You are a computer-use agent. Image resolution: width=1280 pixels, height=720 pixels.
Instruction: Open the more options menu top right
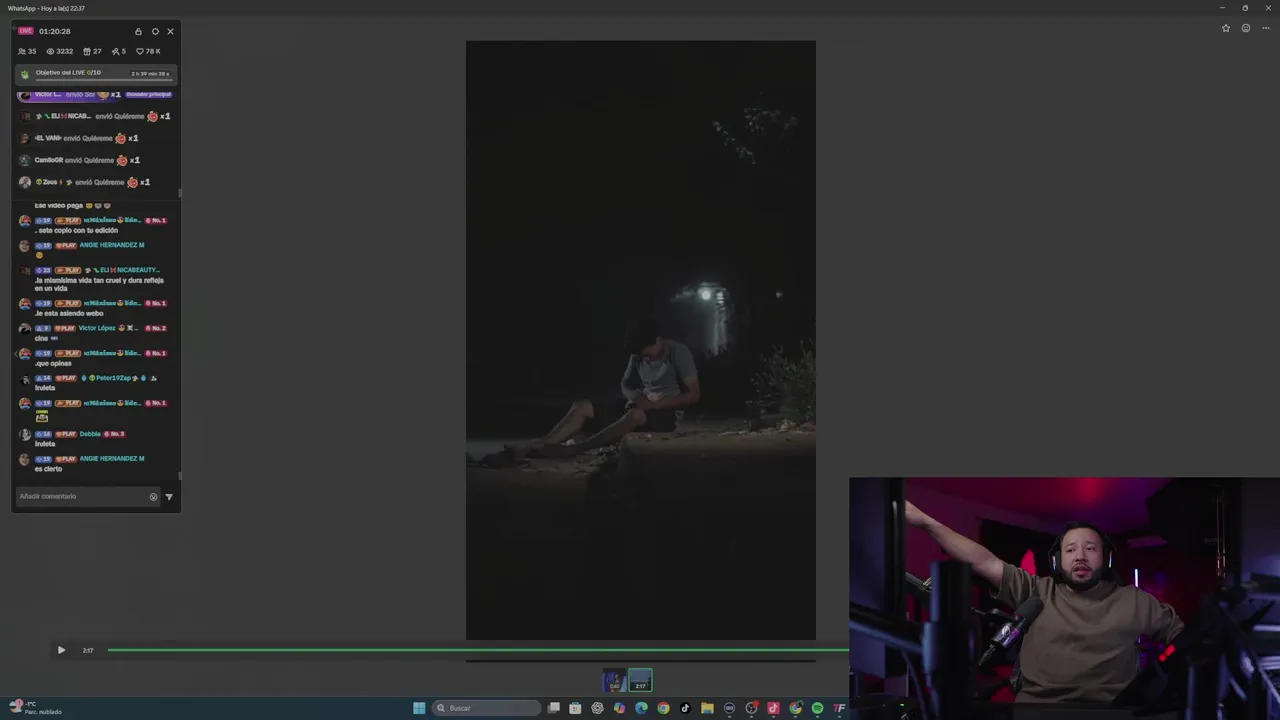[1266, 28]
